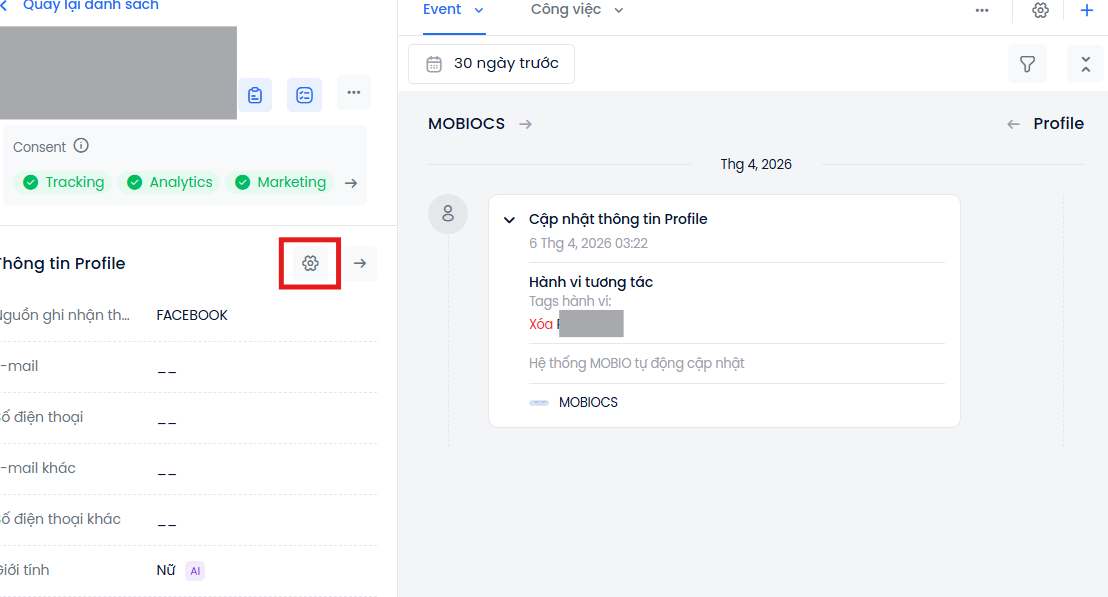Image resolution: width=1108 pixels, height=597 pixels.
Task: Collapse all events with collapse icon
Action: point(1085,64)
